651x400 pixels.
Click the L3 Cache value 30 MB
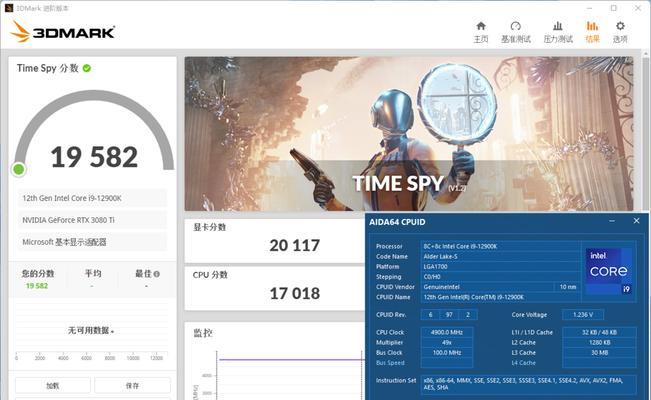coord(599,353)
